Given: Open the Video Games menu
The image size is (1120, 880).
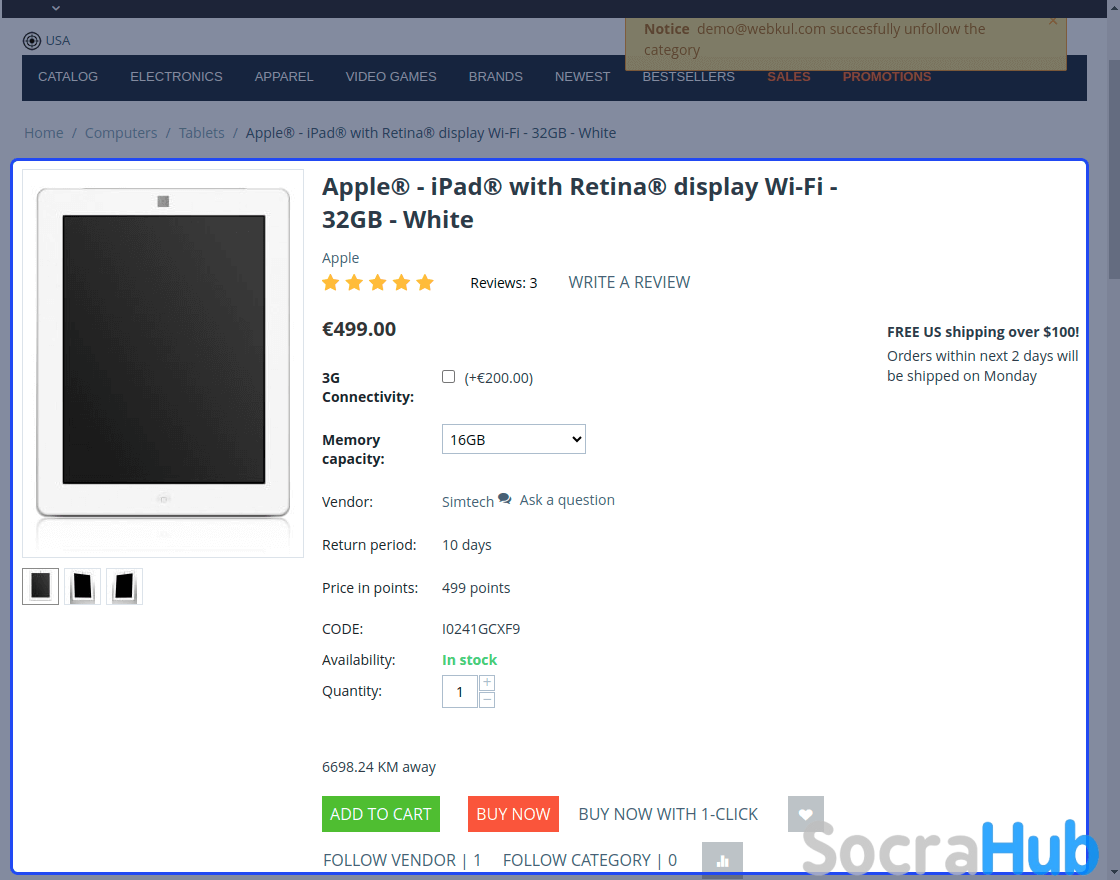Looking at the screenshot, I should tap(391, 76).
